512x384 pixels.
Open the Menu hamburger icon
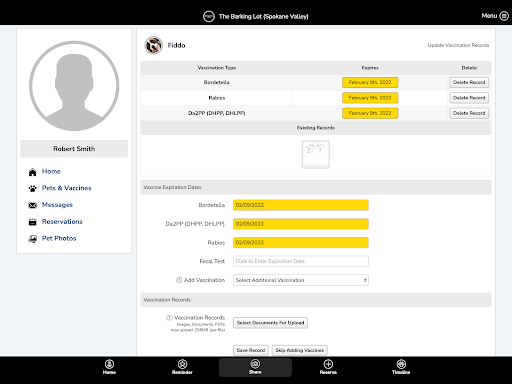click(504, 16)
